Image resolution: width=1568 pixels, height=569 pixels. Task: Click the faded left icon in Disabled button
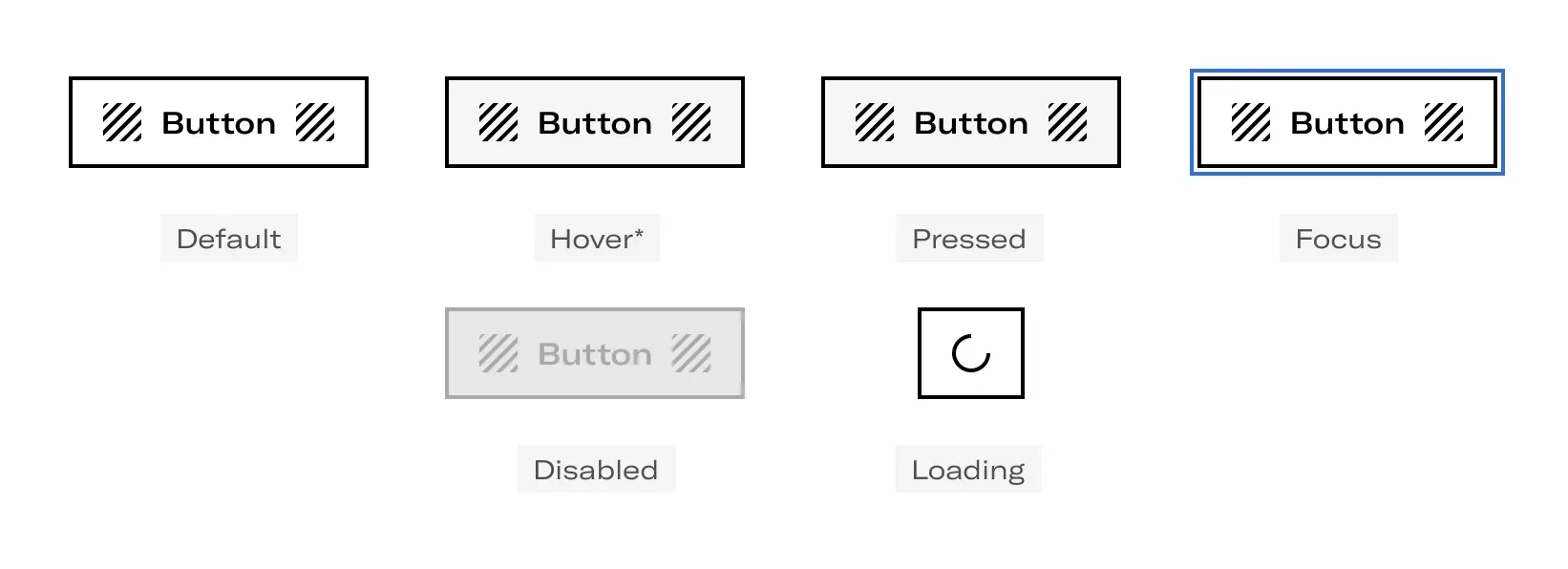[498, 353]
